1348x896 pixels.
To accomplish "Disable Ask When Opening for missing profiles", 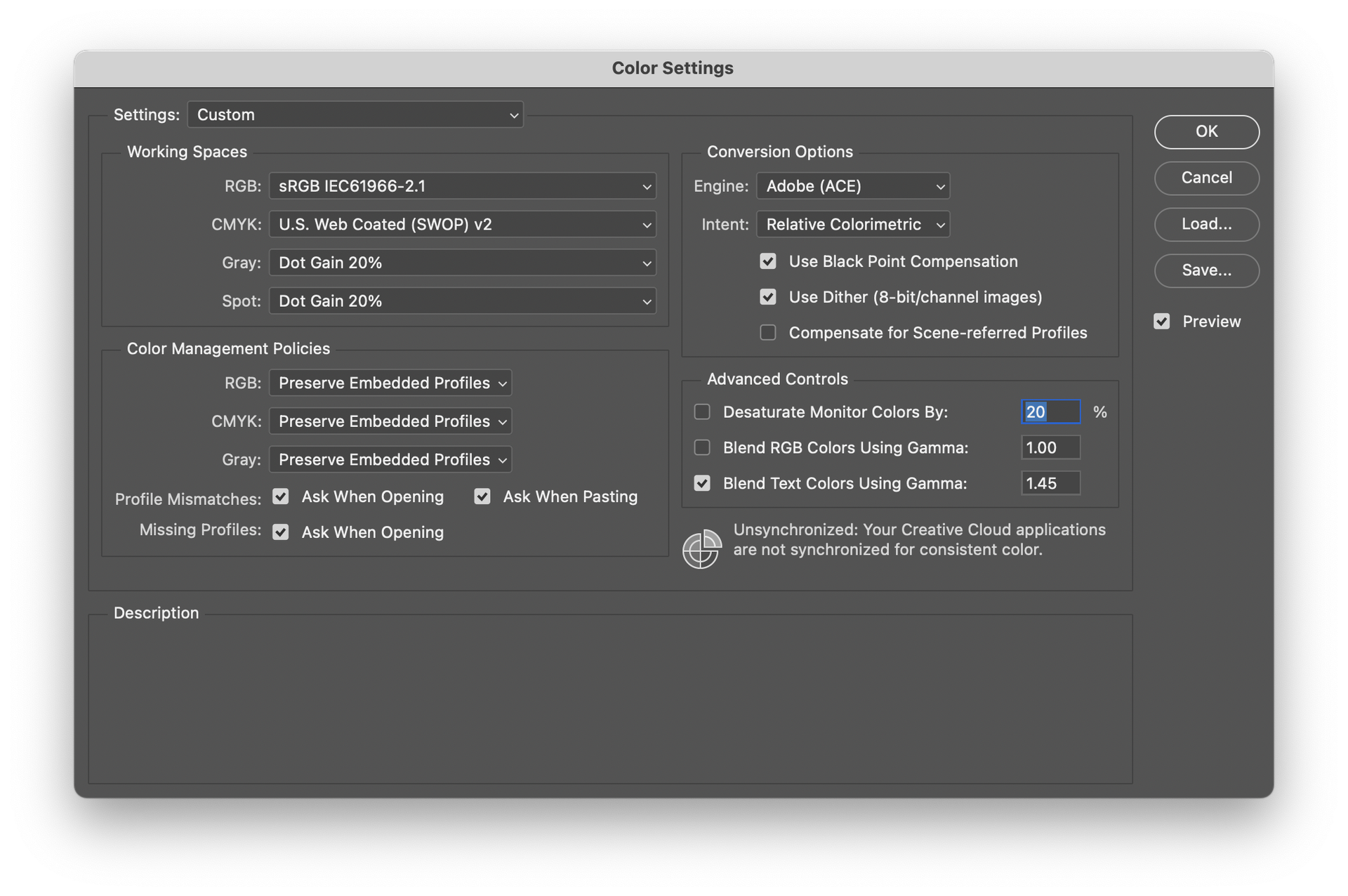I will [x=280, y=532].
